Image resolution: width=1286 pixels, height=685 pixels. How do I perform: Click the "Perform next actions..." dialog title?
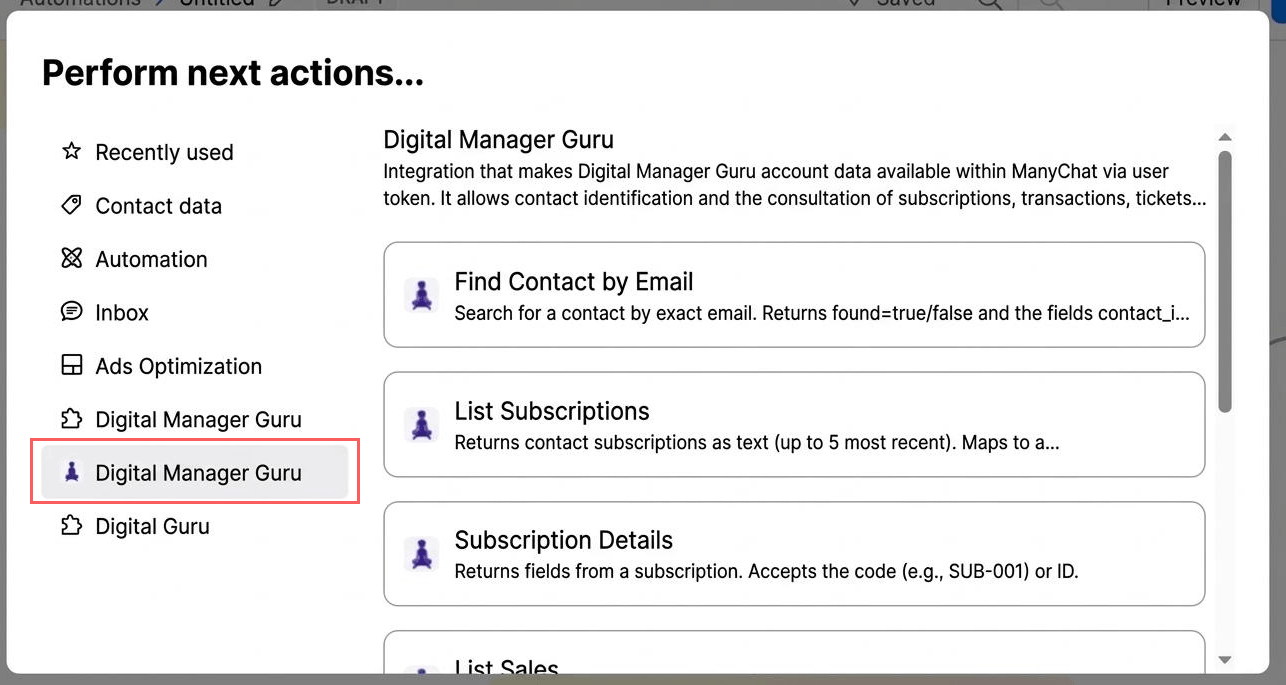pyautogui.click(x=233, y=73)
